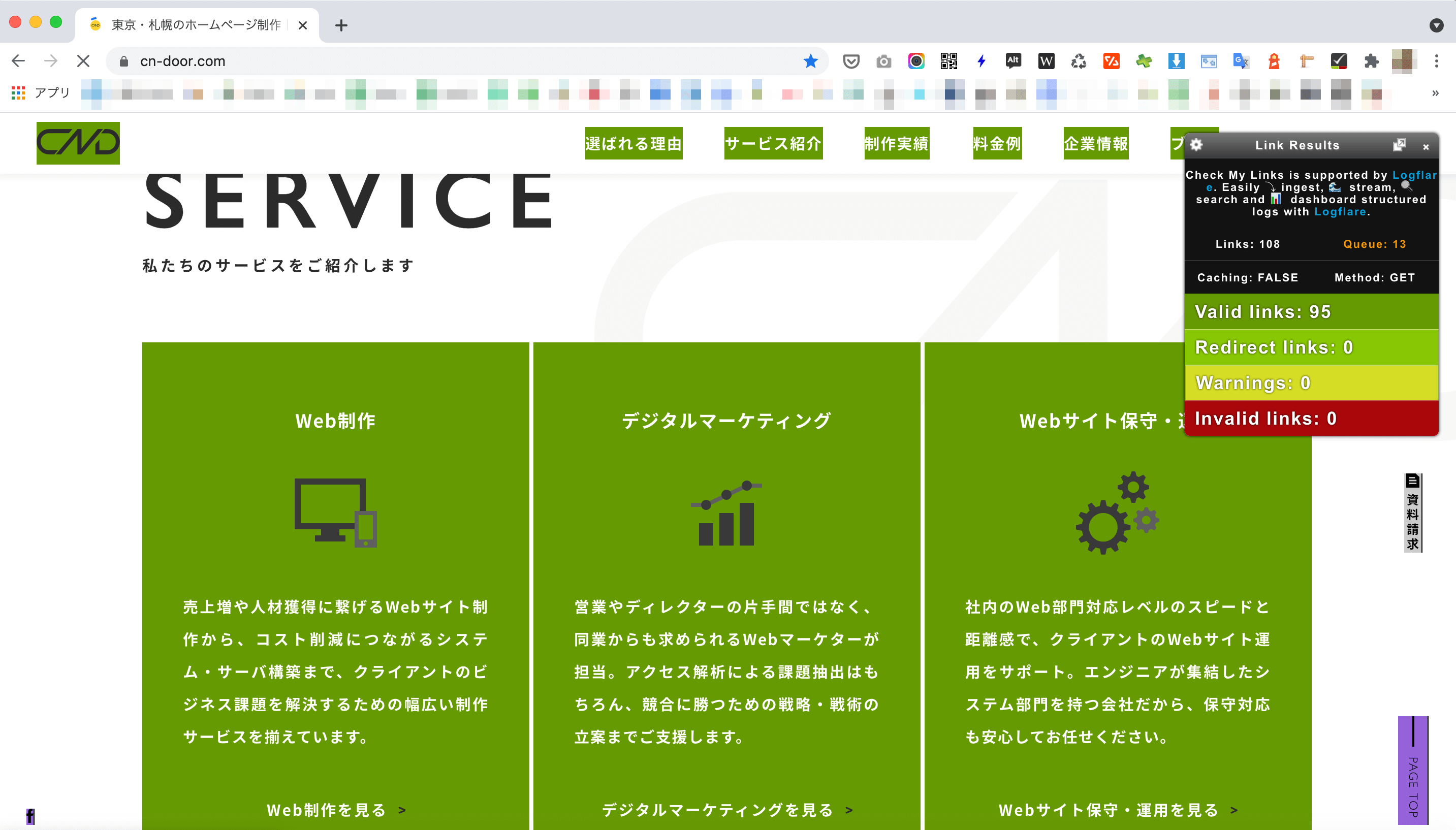Click the CND logo
Image resolution: width=1456 pixels, height=830 pixels.
tap(78, 143)
